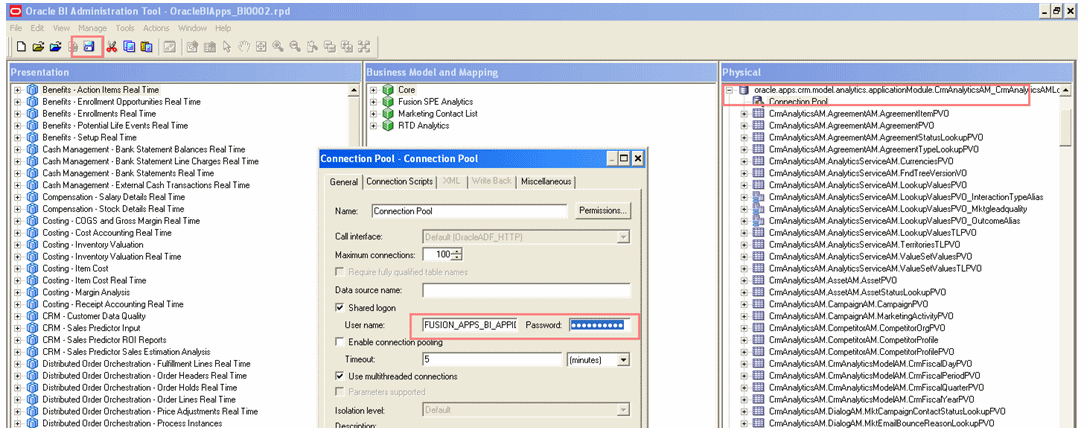Expand Benefits - Action Items Real Time
The width and height of the screenshot is (1087, 428).
[x=18, y=90]
